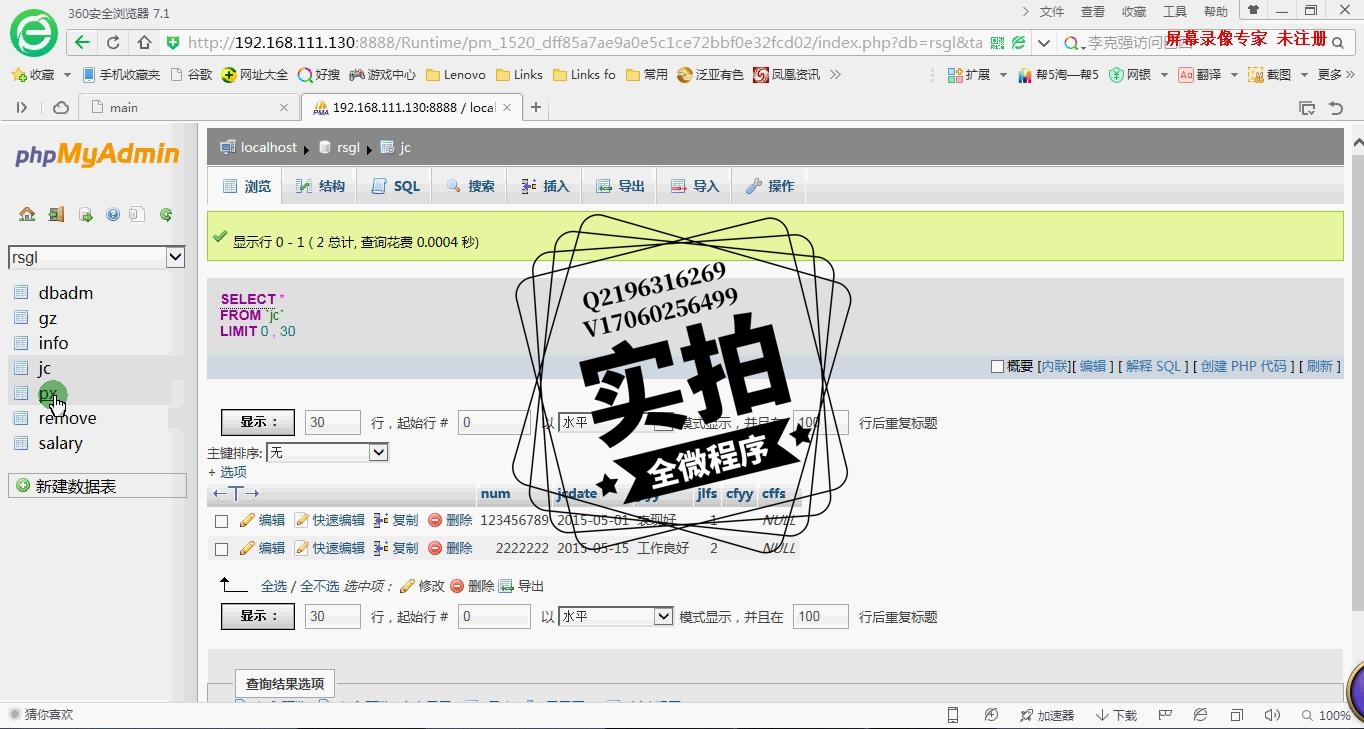Open the SQL tab

click(x=396, y=186)
